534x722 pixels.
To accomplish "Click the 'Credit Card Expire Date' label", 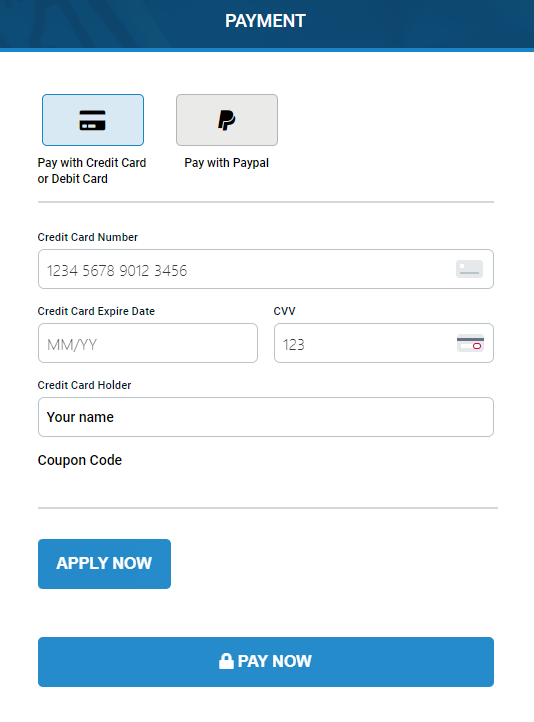I will coord(96,311).
